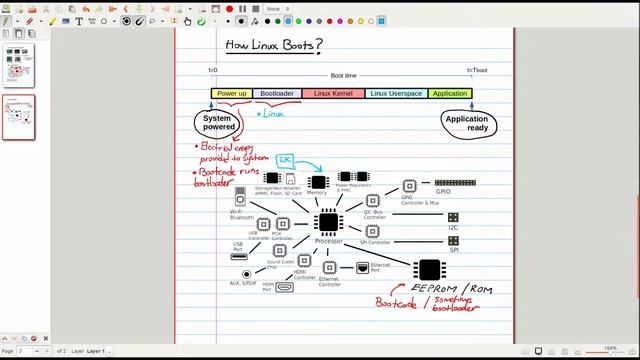This screenshot has height=360, width=640.
Task: Delete the selected page from the sidebar
Action: pyautogui.click(x=34, y=338)
